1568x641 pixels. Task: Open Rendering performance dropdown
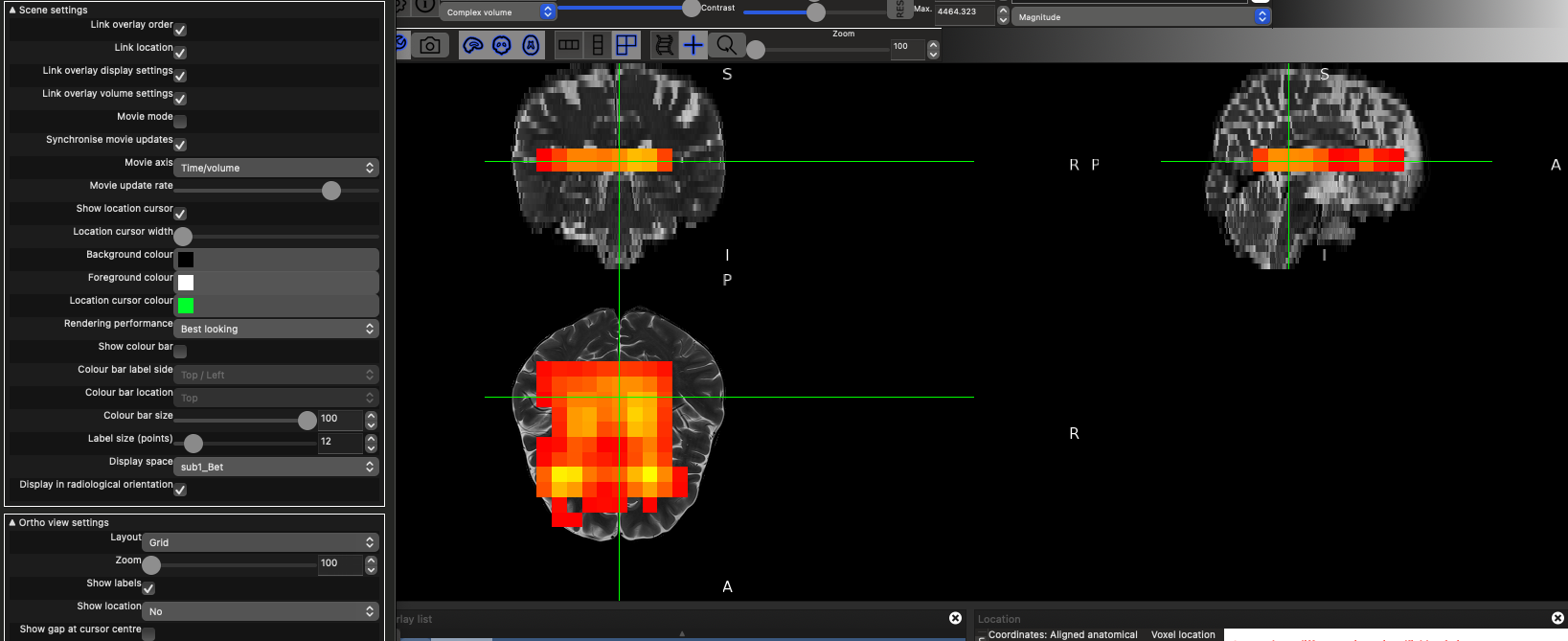coord(276,329)
